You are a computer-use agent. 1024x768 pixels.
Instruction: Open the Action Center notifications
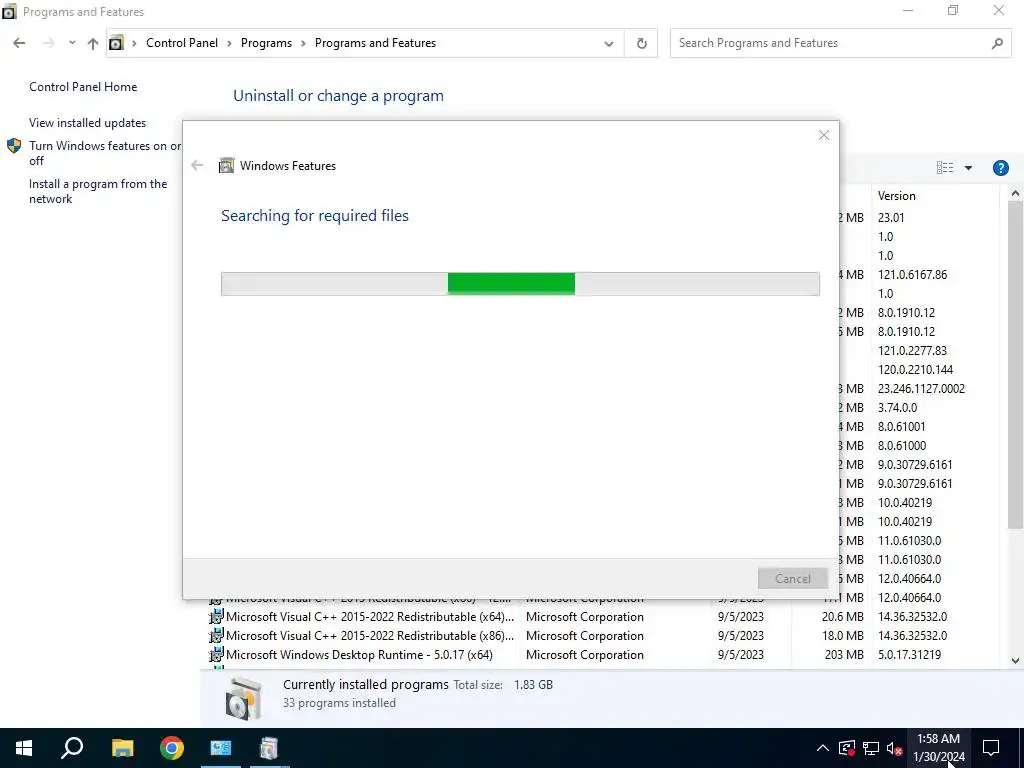[991, 748]
